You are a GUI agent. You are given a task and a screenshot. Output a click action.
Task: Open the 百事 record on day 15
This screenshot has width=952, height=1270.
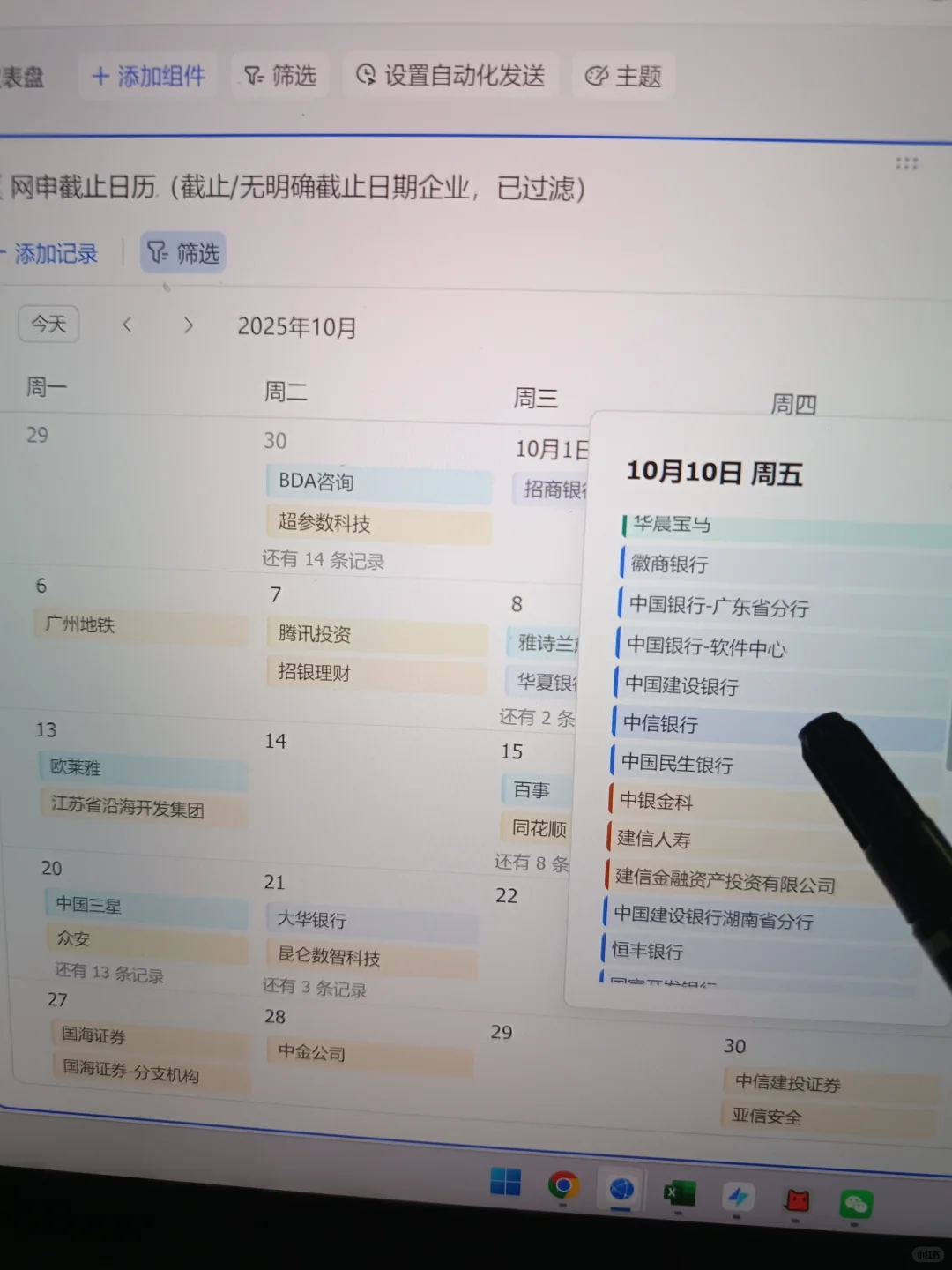[537, 790]
